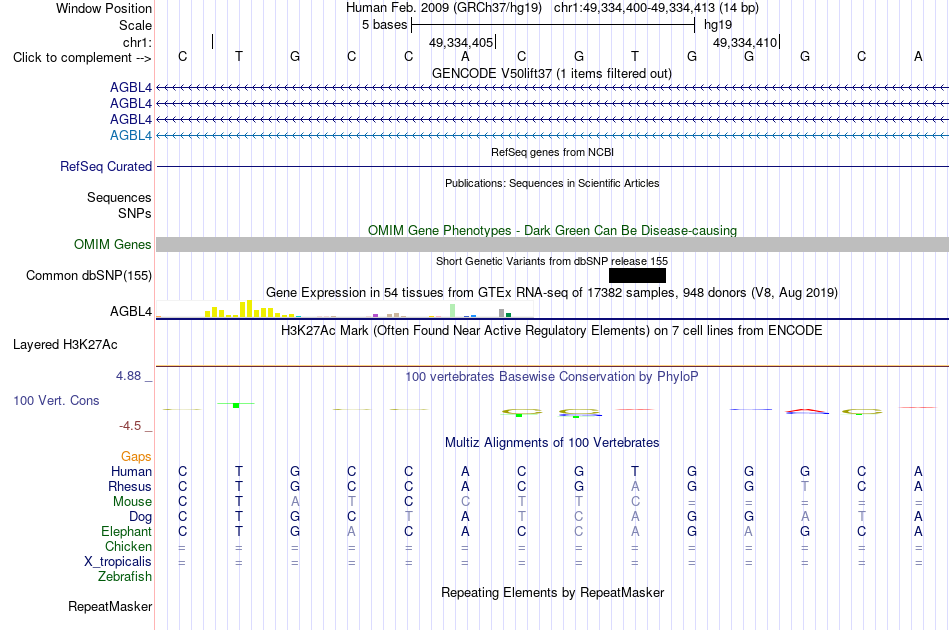This screenshot has height=630, width=950.
Task: Click 'Gene Expression in 54 tissues from GTEx' title
Action: click(552, 293)
